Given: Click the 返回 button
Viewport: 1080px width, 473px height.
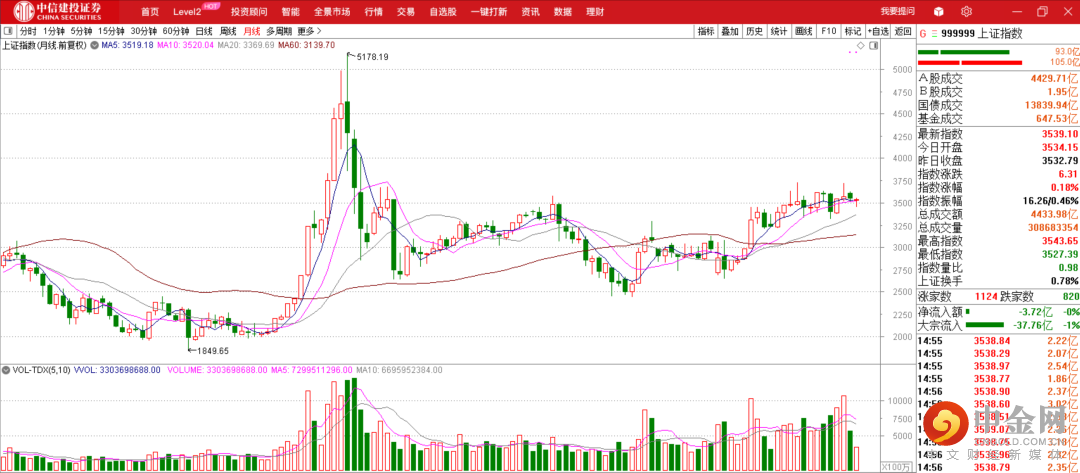Looking at the screenshot, I should (x=902, y=31).
